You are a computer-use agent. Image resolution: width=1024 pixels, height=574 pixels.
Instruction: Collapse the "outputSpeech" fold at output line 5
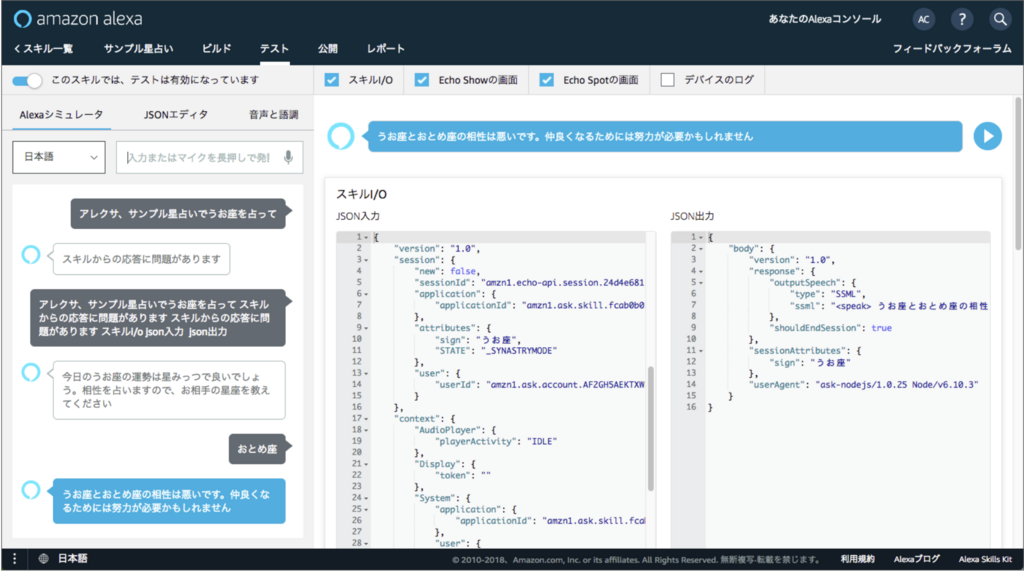pyautogui.click(x=701, y=283)
